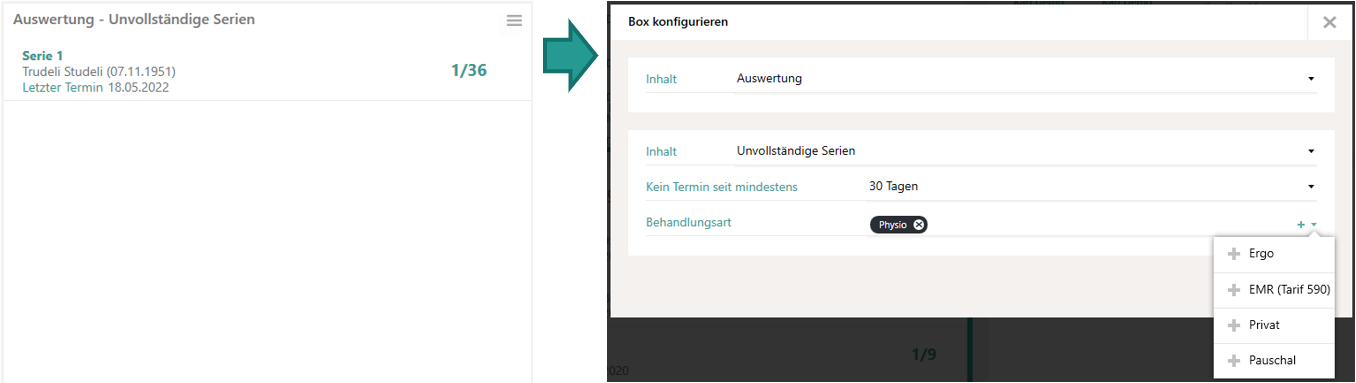Click the Auswertung - Unvollständige Serien heading

134,20
